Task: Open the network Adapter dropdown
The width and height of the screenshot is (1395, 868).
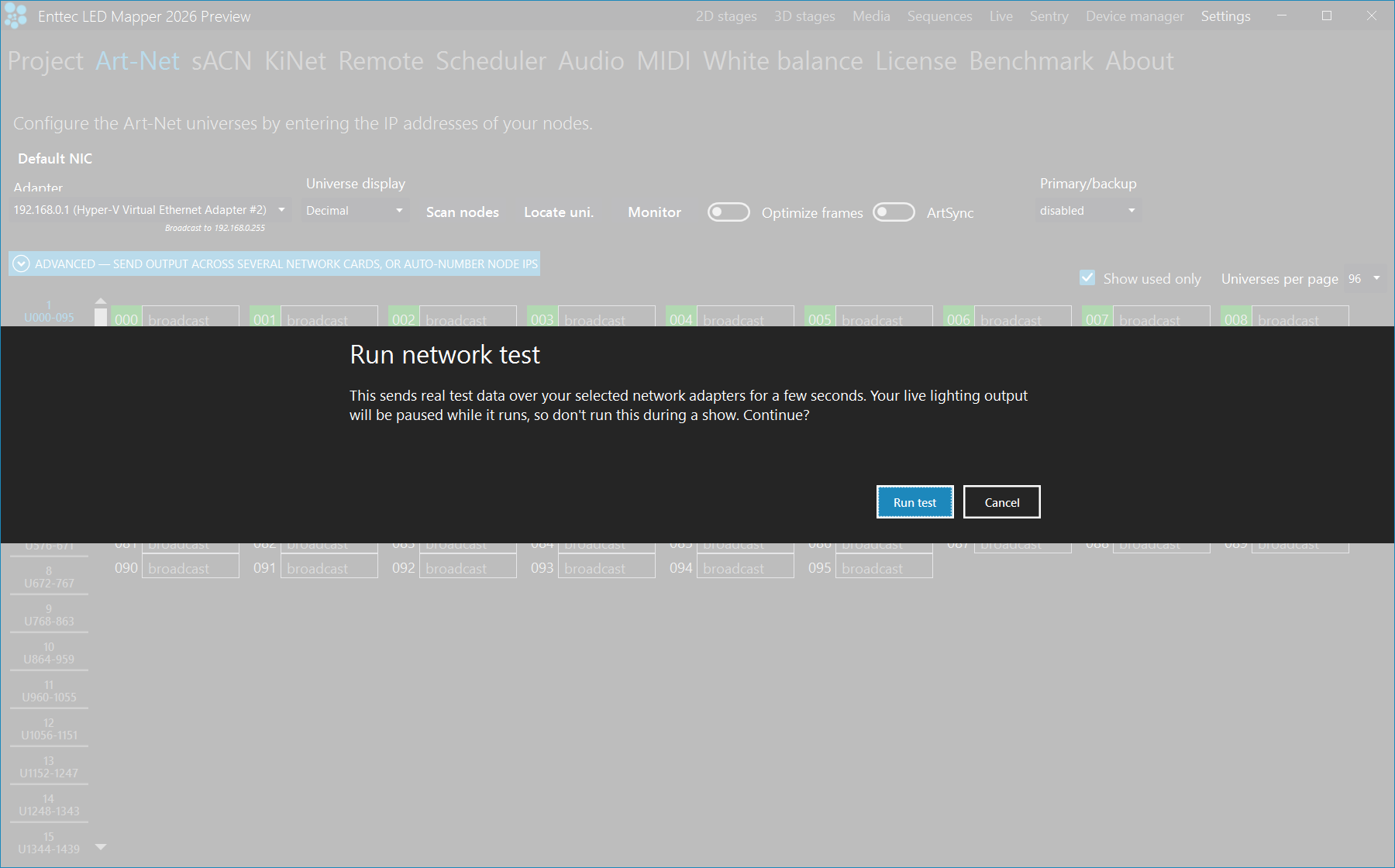Action: (x=151, y=210)
